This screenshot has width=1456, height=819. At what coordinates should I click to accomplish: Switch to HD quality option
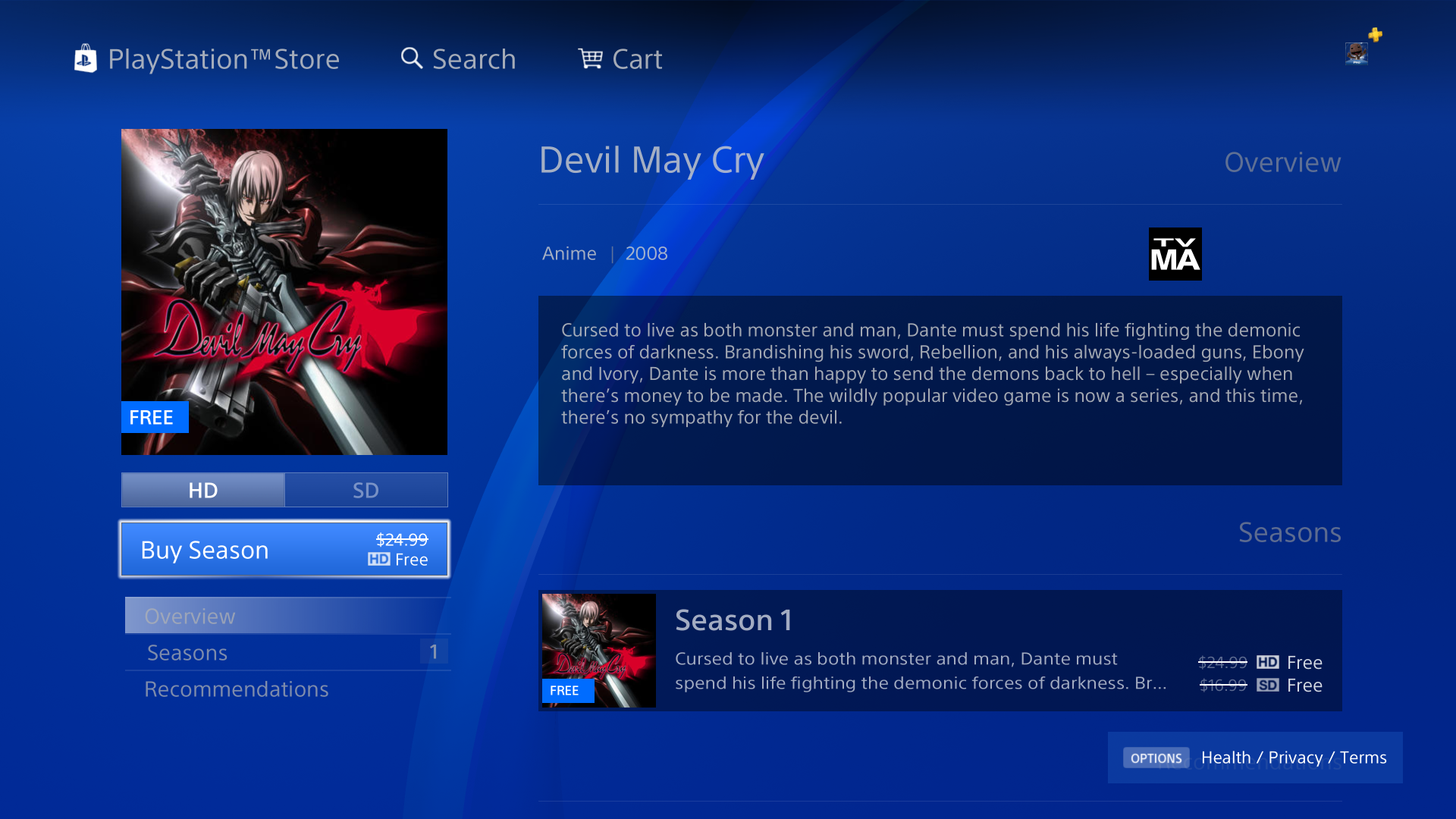[x=203, y=490]
